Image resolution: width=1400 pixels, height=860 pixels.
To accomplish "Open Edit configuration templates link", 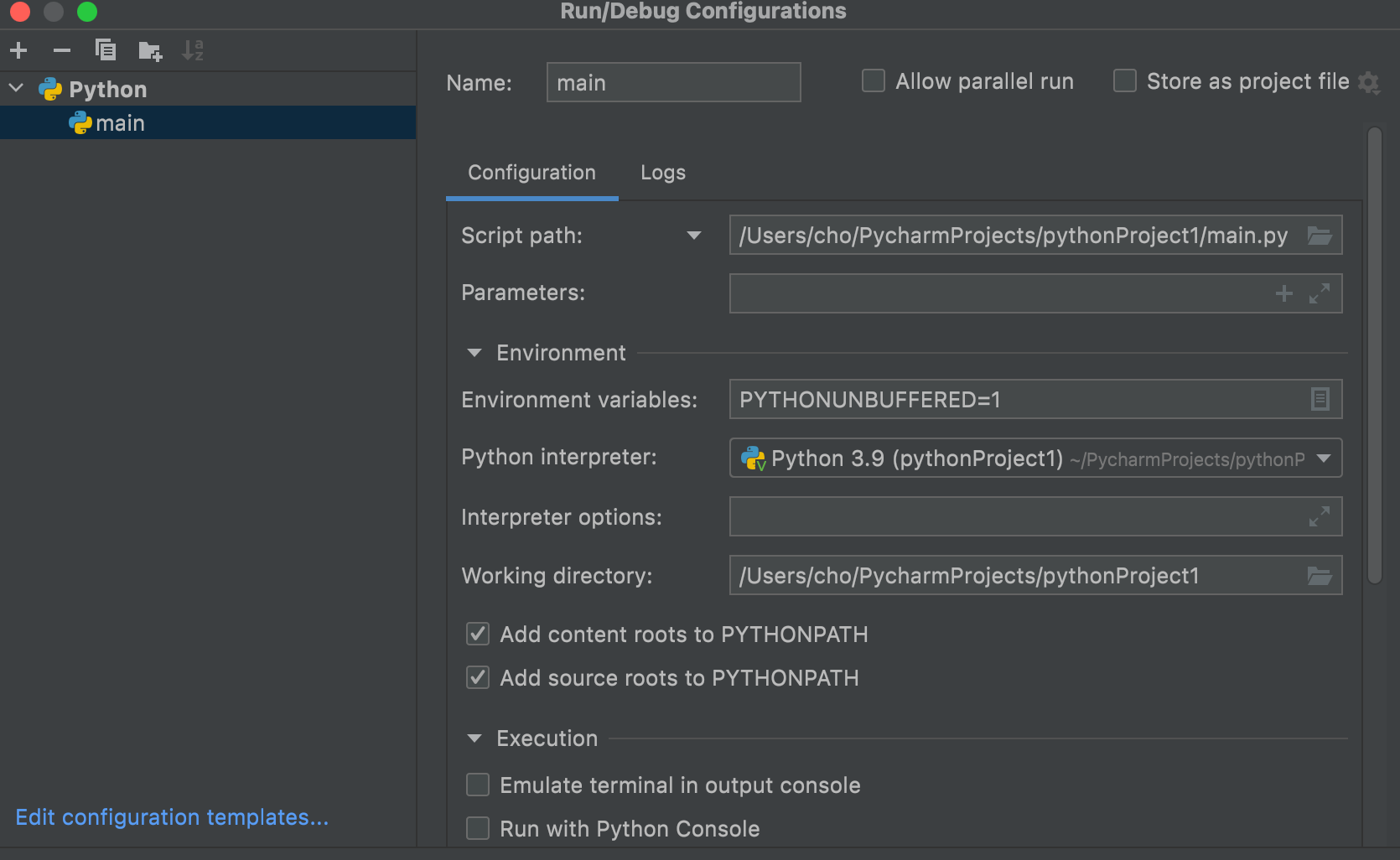I will tap(172, 817).
